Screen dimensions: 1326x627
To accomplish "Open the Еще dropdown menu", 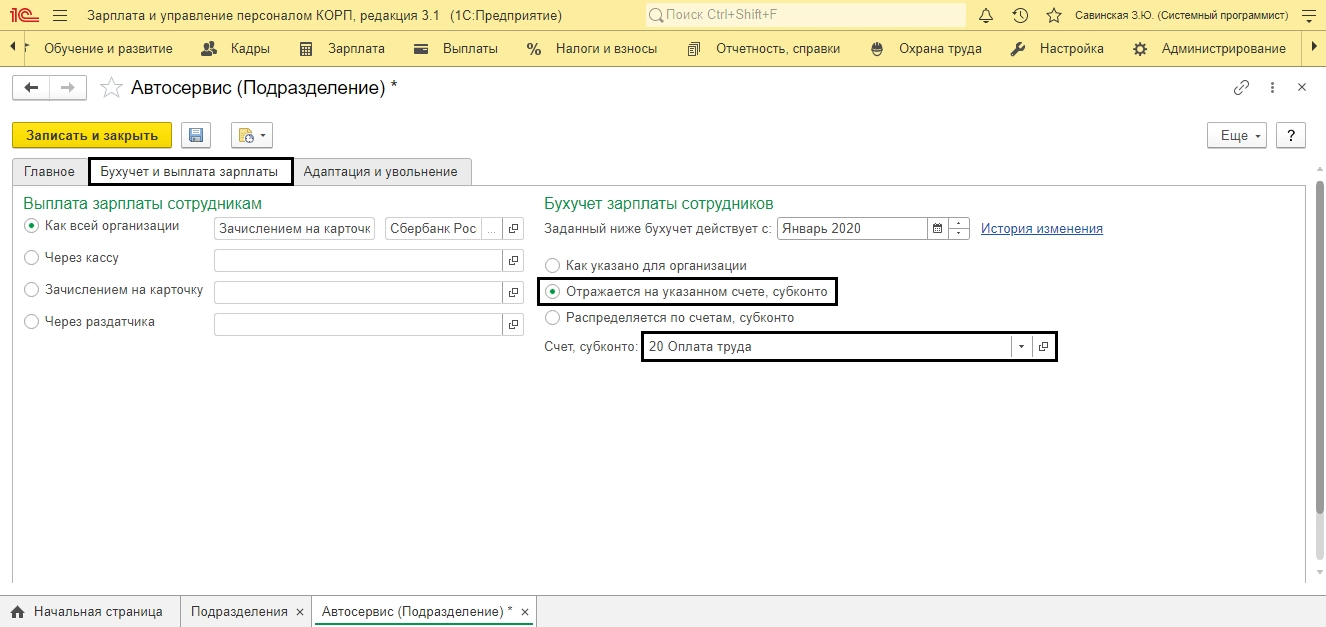I will [1238, 135].
